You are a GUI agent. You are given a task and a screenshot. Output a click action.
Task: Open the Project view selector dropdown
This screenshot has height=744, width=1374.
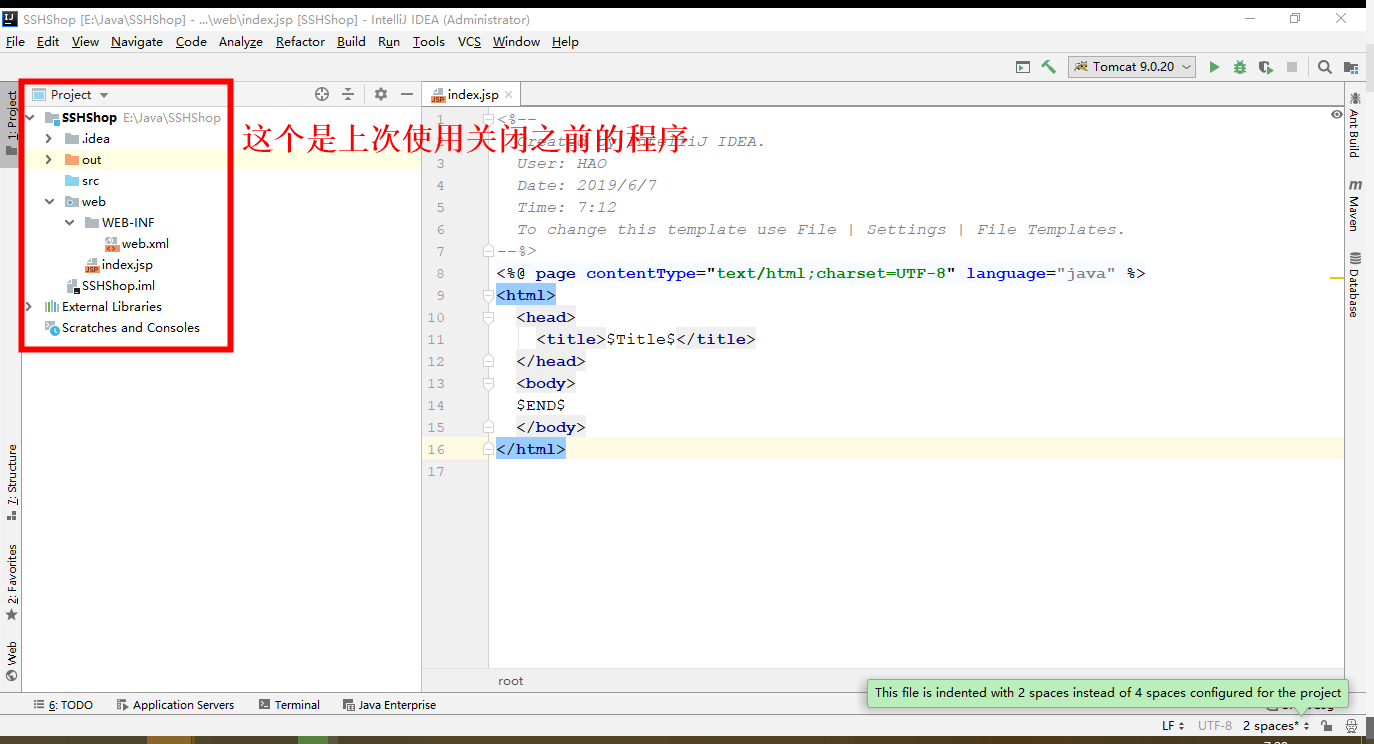tap(70, 94)
